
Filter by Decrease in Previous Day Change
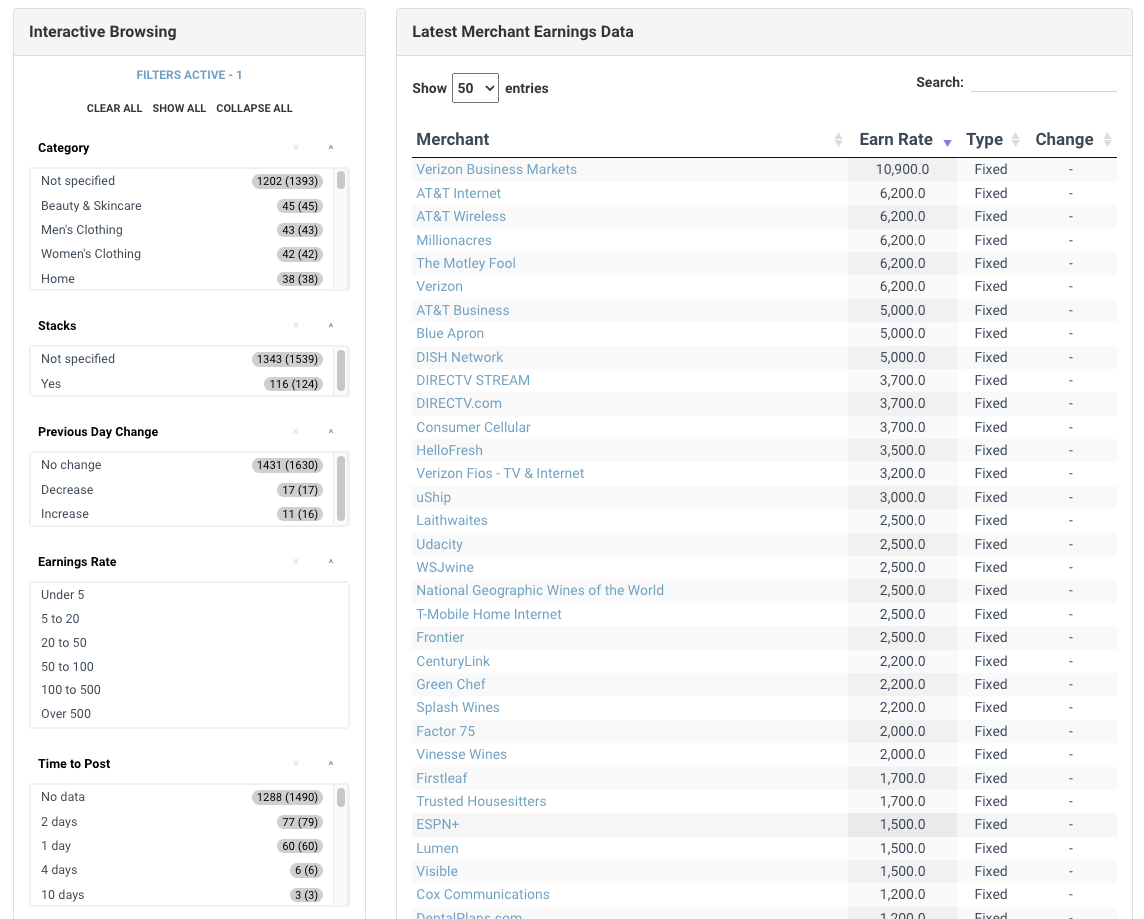182,490
